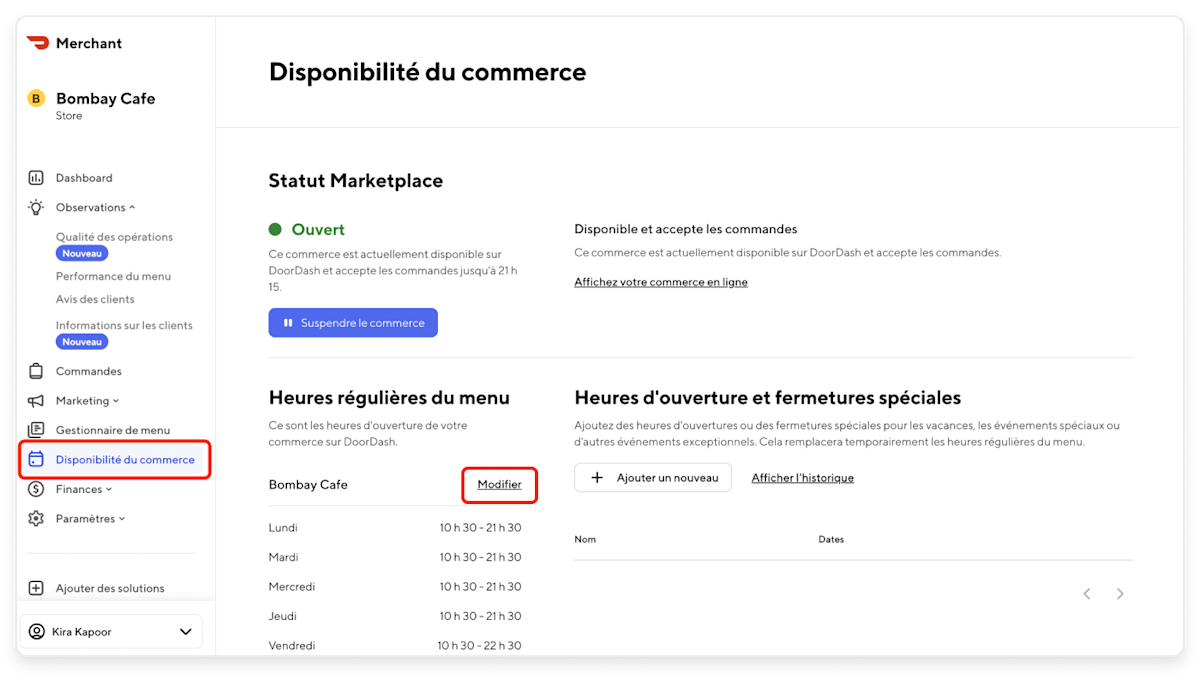The width and height of the screenshot is (1200, 686).
Task: Open Informations sur les clients
Action: pos(124,325)
